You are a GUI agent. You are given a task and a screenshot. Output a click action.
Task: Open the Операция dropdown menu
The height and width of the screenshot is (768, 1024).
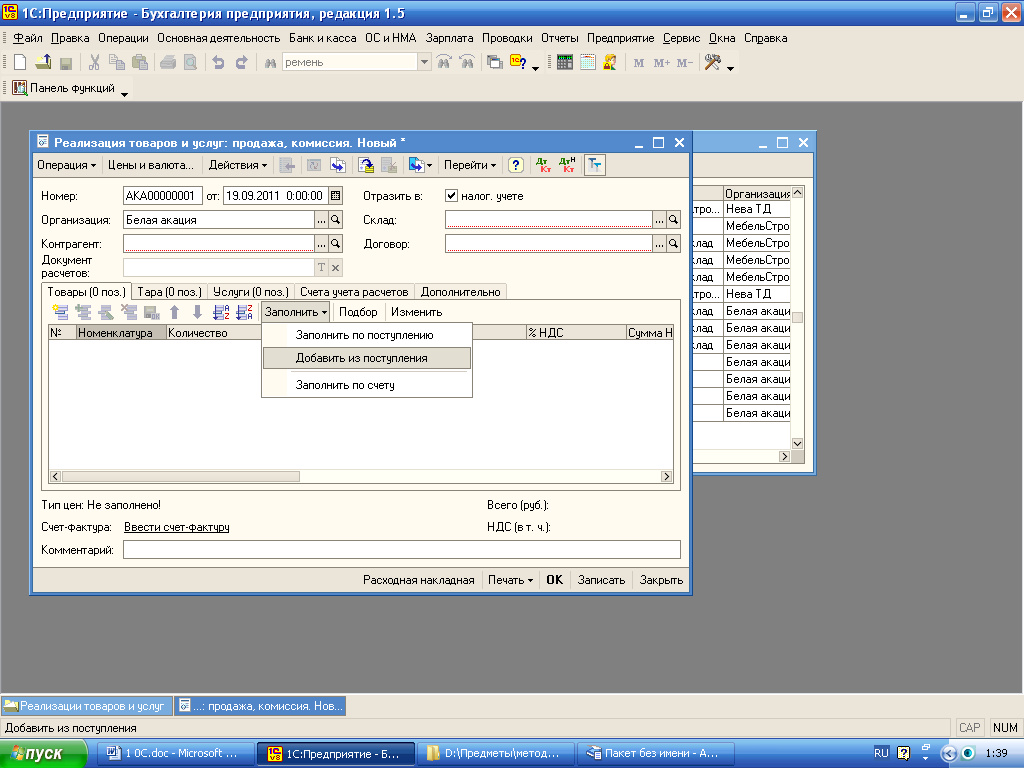tap(67, 165)
